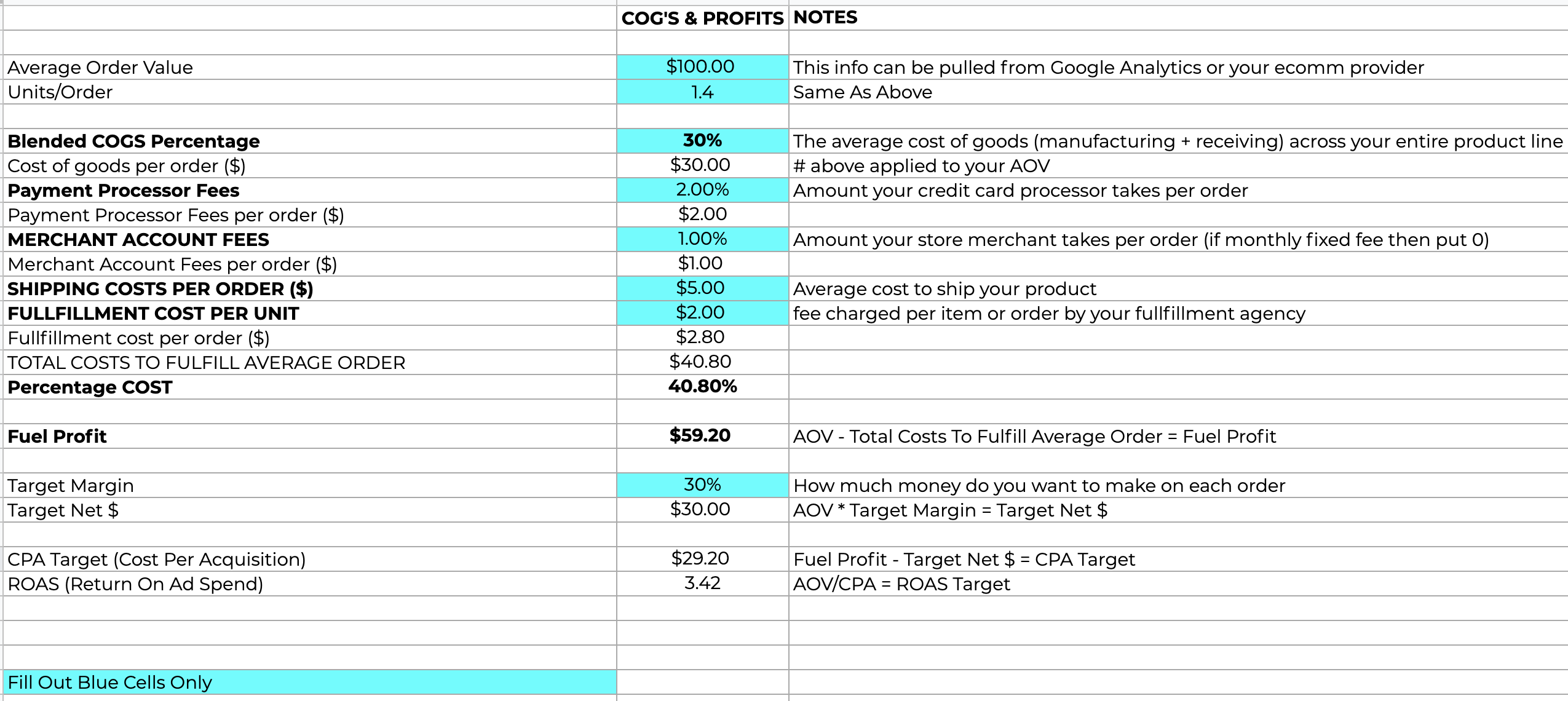Select the Payment Processor Fees 2.00% cell
Viewport: 1568px width, 701px height.
(702, 189)
